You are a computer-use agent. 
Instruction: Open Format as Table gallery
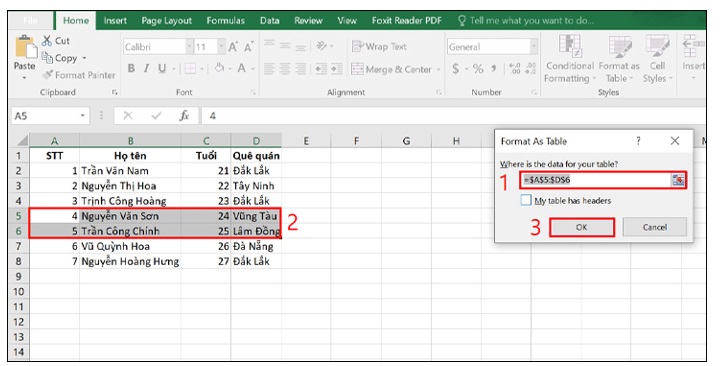pyautogui.click(x=619, y=59)
